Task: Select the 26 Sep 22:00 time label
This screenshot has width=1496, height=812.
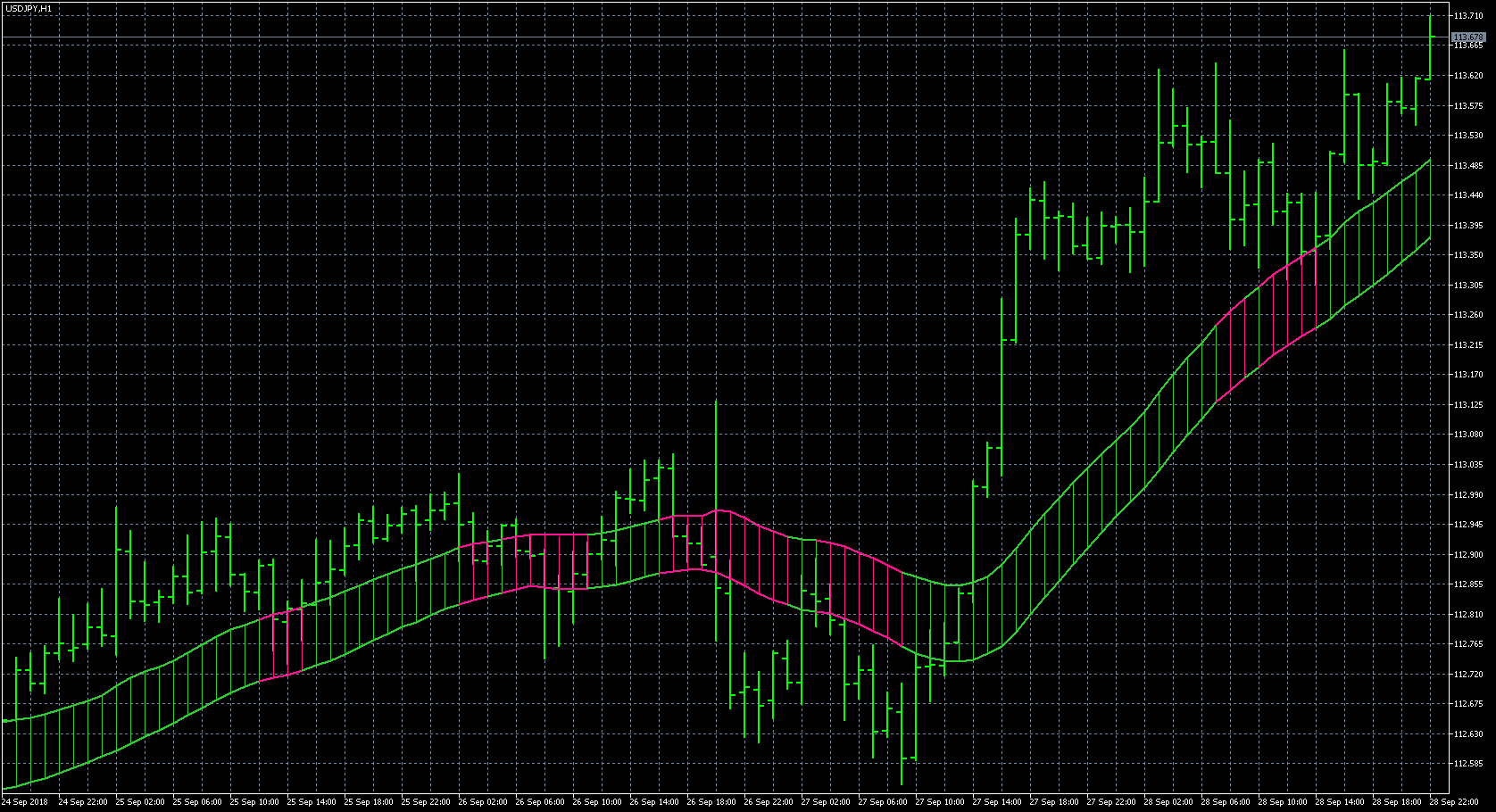Action: coord(769,802)
